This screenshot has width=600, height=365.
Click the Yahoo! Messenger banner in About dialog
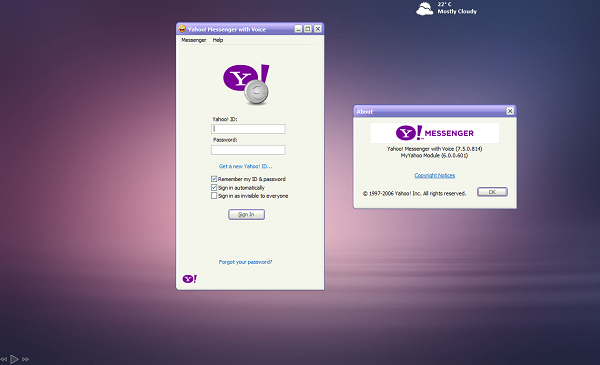434,133
